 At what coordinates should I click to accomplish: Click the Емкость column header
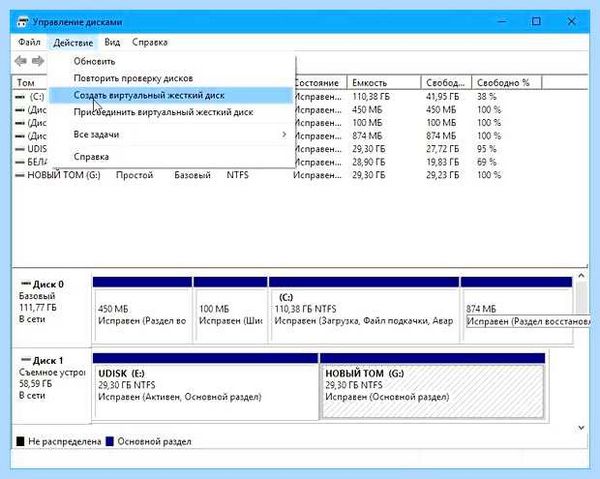(x=384, y=83)
